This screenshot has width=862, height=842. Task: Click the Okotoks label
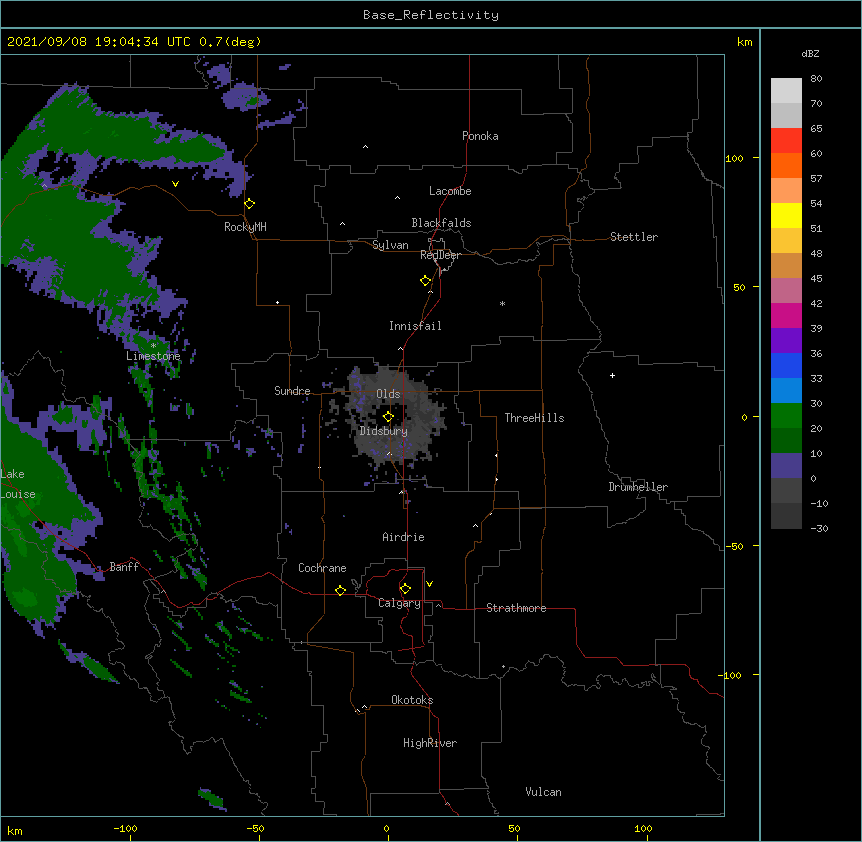[412, 700]
